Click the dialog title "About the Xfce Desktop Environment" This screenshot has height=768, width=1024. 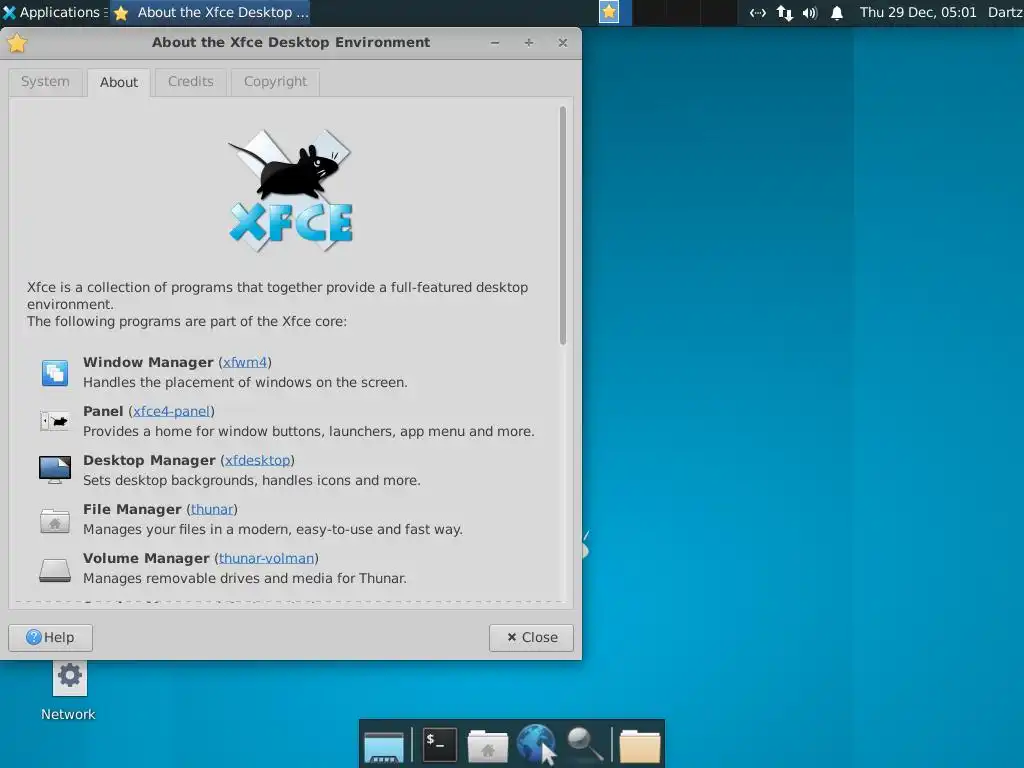(x=291, y=42)
